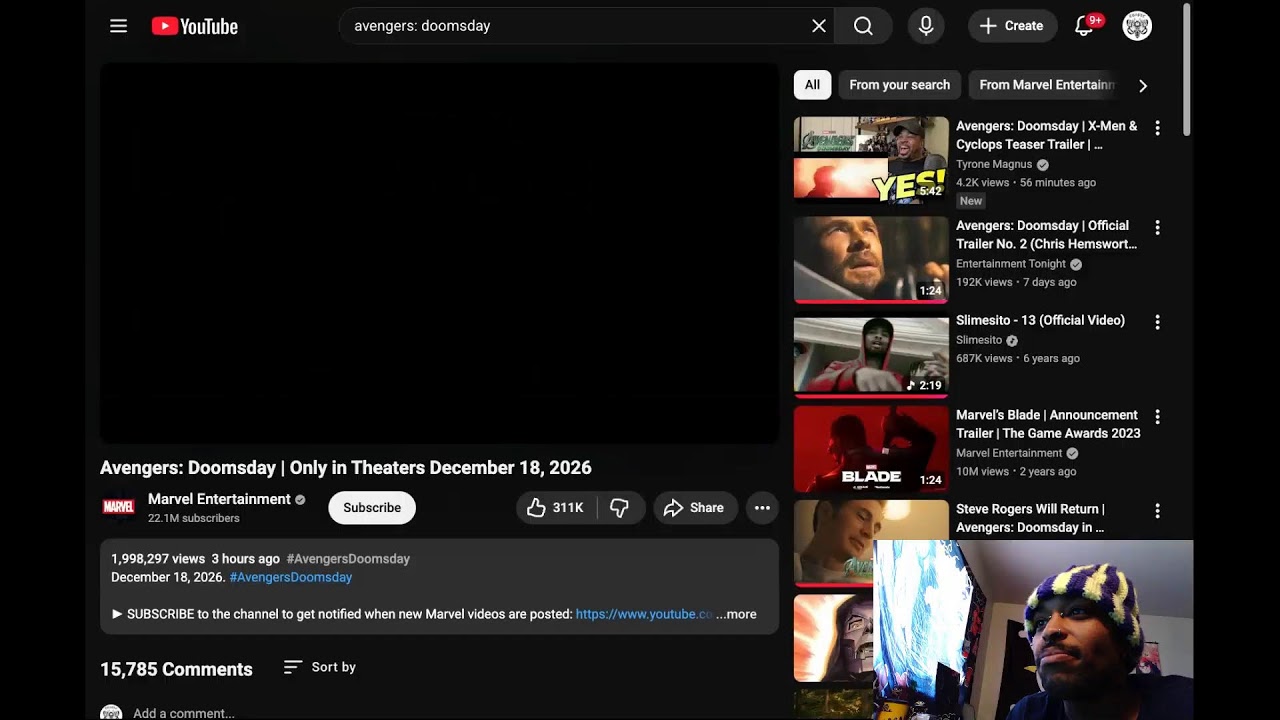1280x720 pixels.
Task: Open the account avatar menu
Action: tap(1137, 26)
